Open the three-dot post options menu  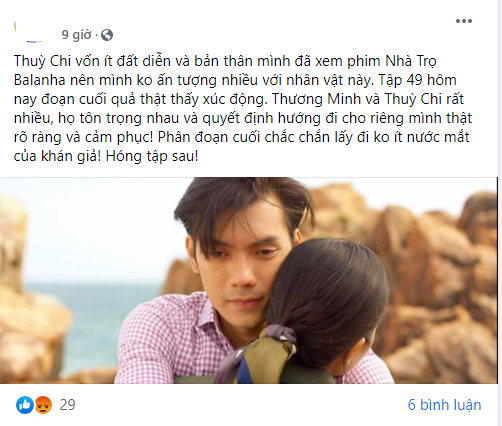(464, 21)
